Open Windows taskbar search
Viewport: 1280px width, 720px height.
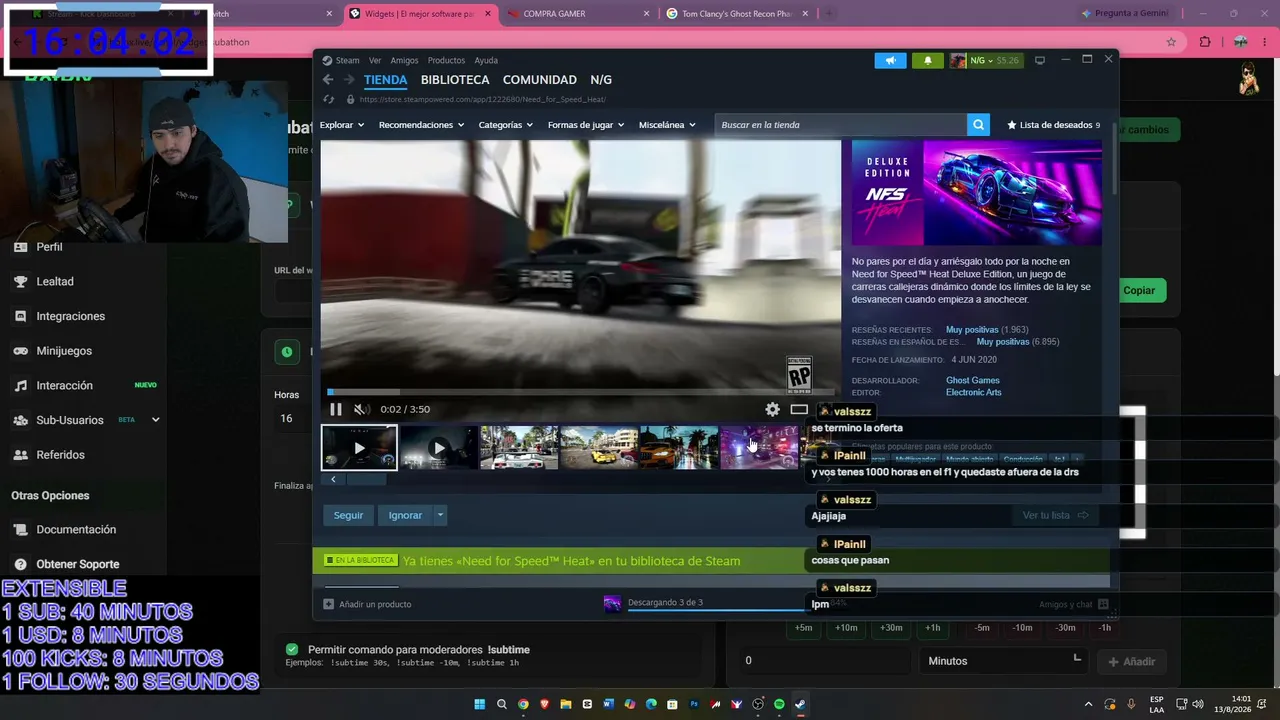pos(502,704)
